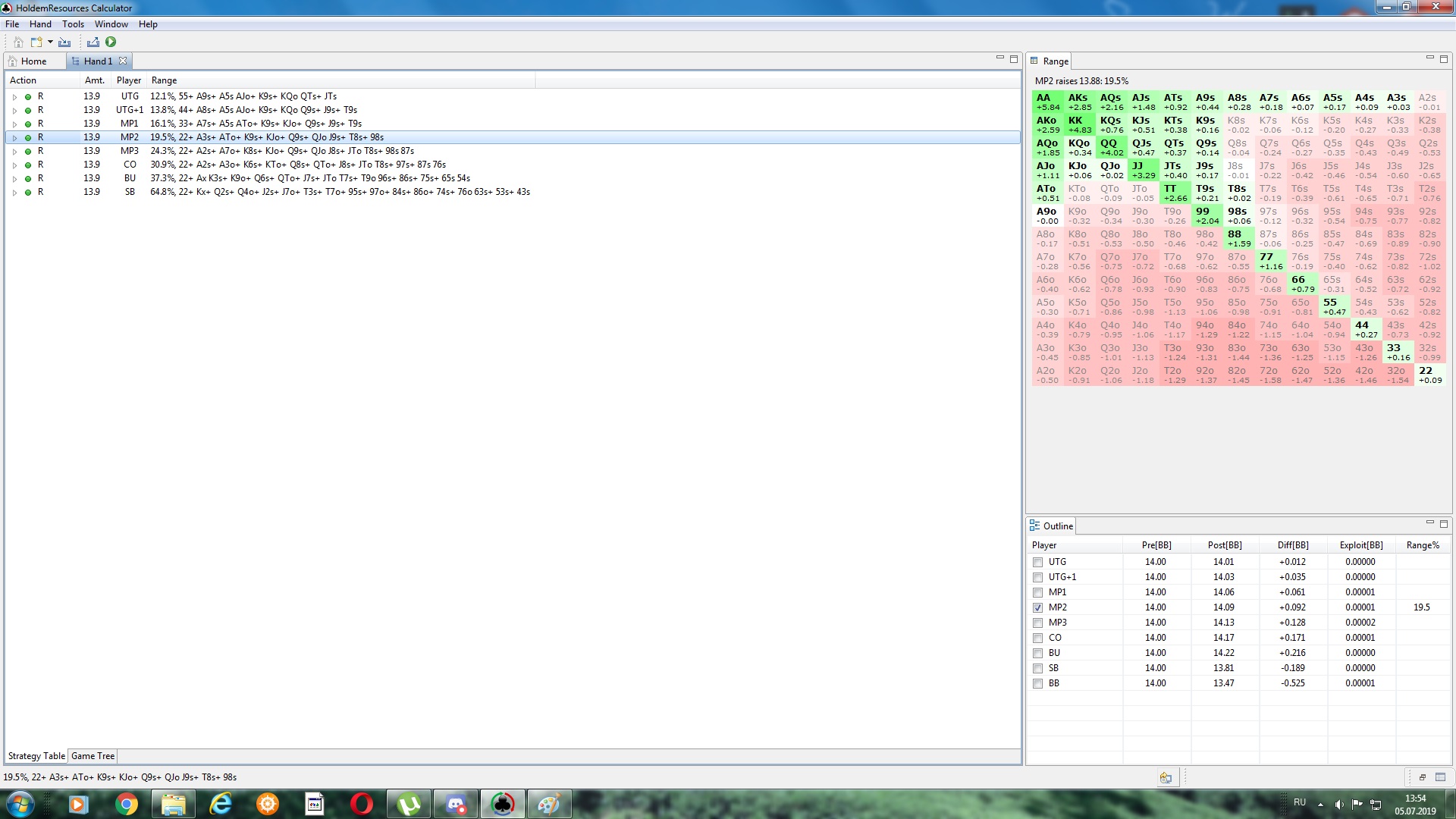
Task: Select the 72o cell in range grid
Action: click(x=1270, y=375)
